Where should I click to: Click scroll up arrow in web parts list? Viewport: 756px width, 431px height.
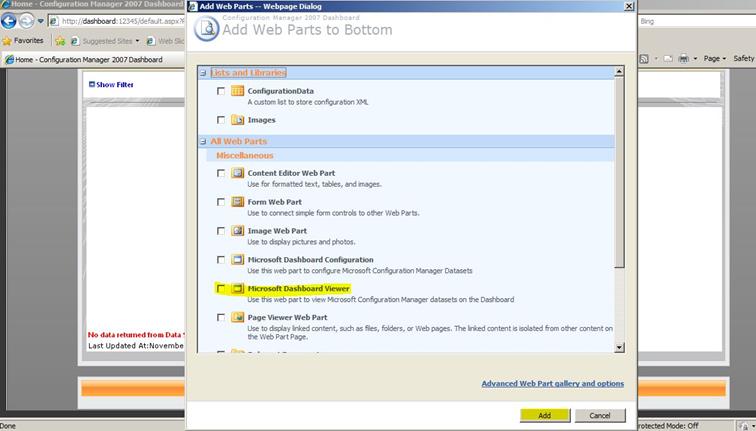620,72
